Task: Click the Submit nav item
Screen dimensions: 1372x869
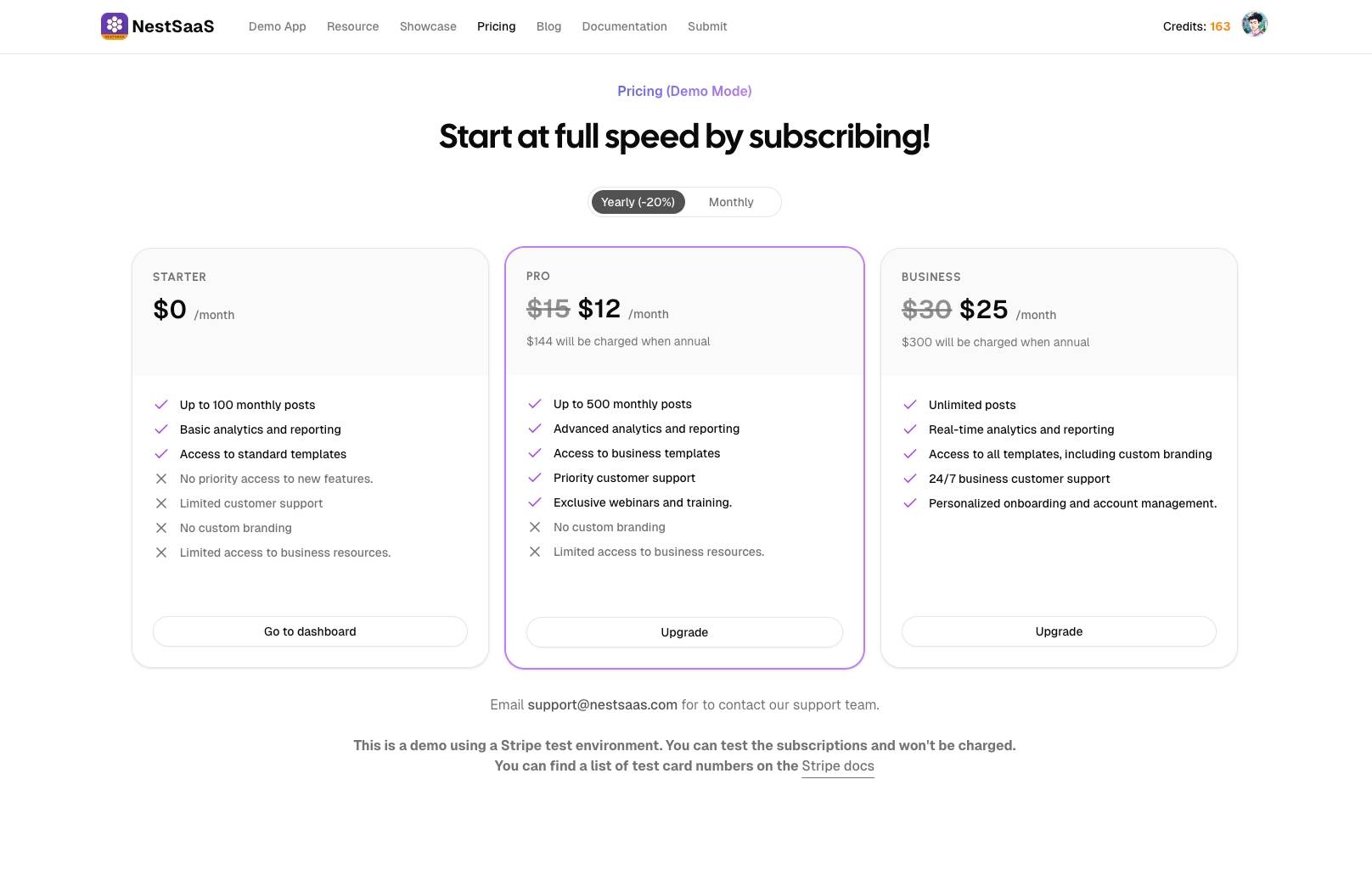Action: pyautogui.click(x=707, y=26)
